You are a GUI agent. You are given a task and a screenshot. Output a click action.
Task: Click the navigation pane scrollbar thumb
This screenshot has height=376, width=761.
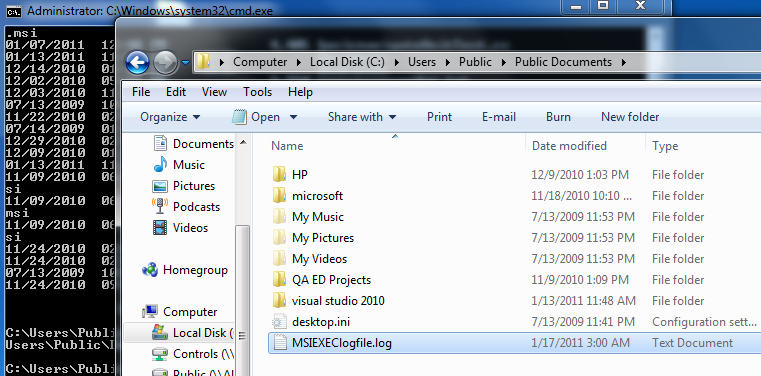[x=243, y=301]
